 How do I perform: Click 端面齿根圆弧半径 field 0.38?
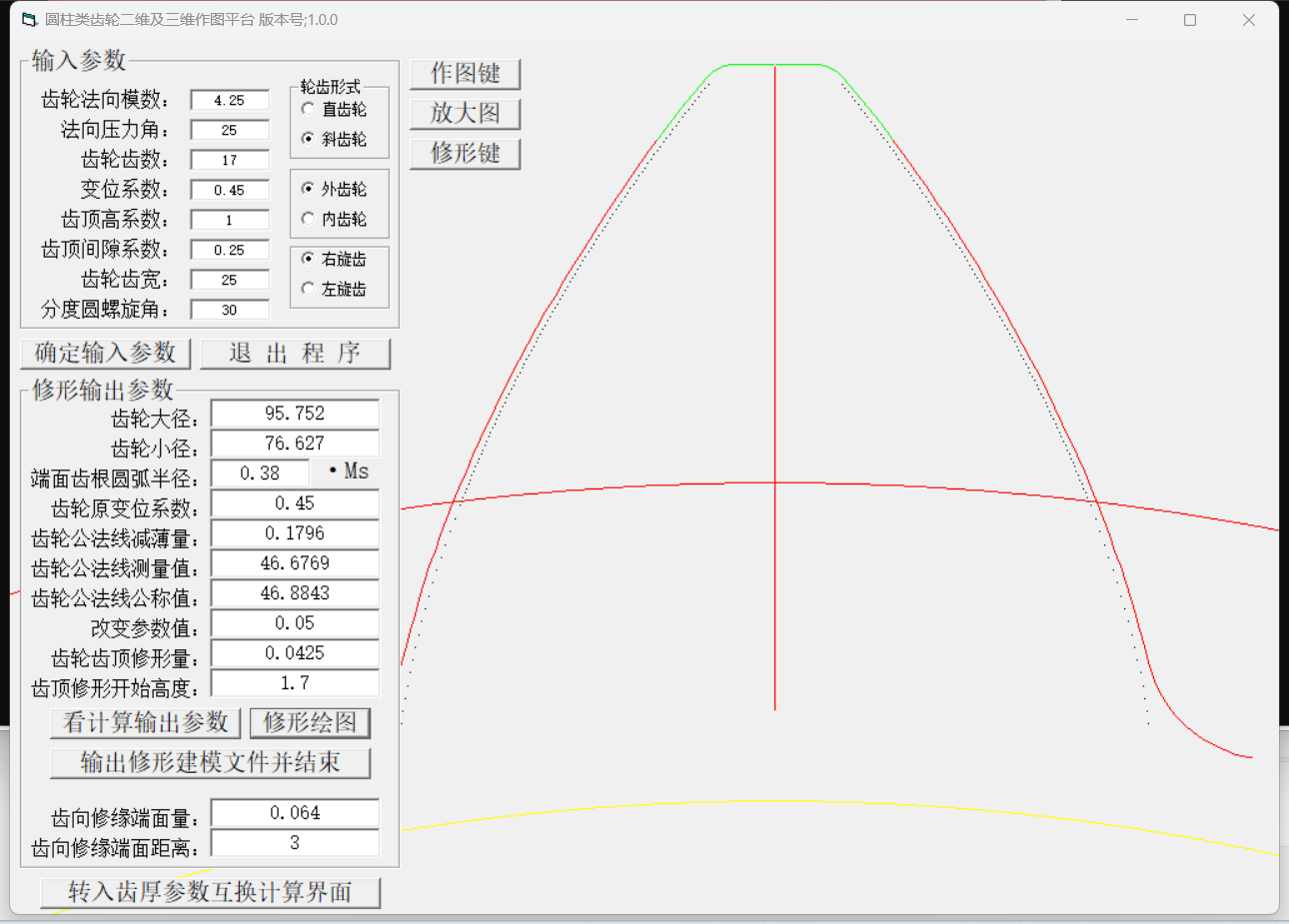point(260,473)
